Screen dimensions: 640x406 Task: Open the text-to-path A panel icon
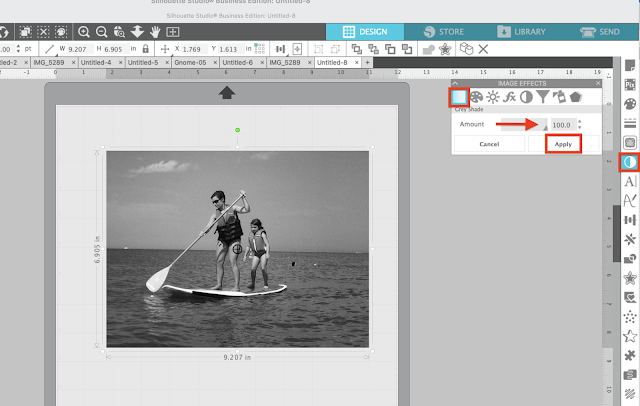[x=630, y=200]
